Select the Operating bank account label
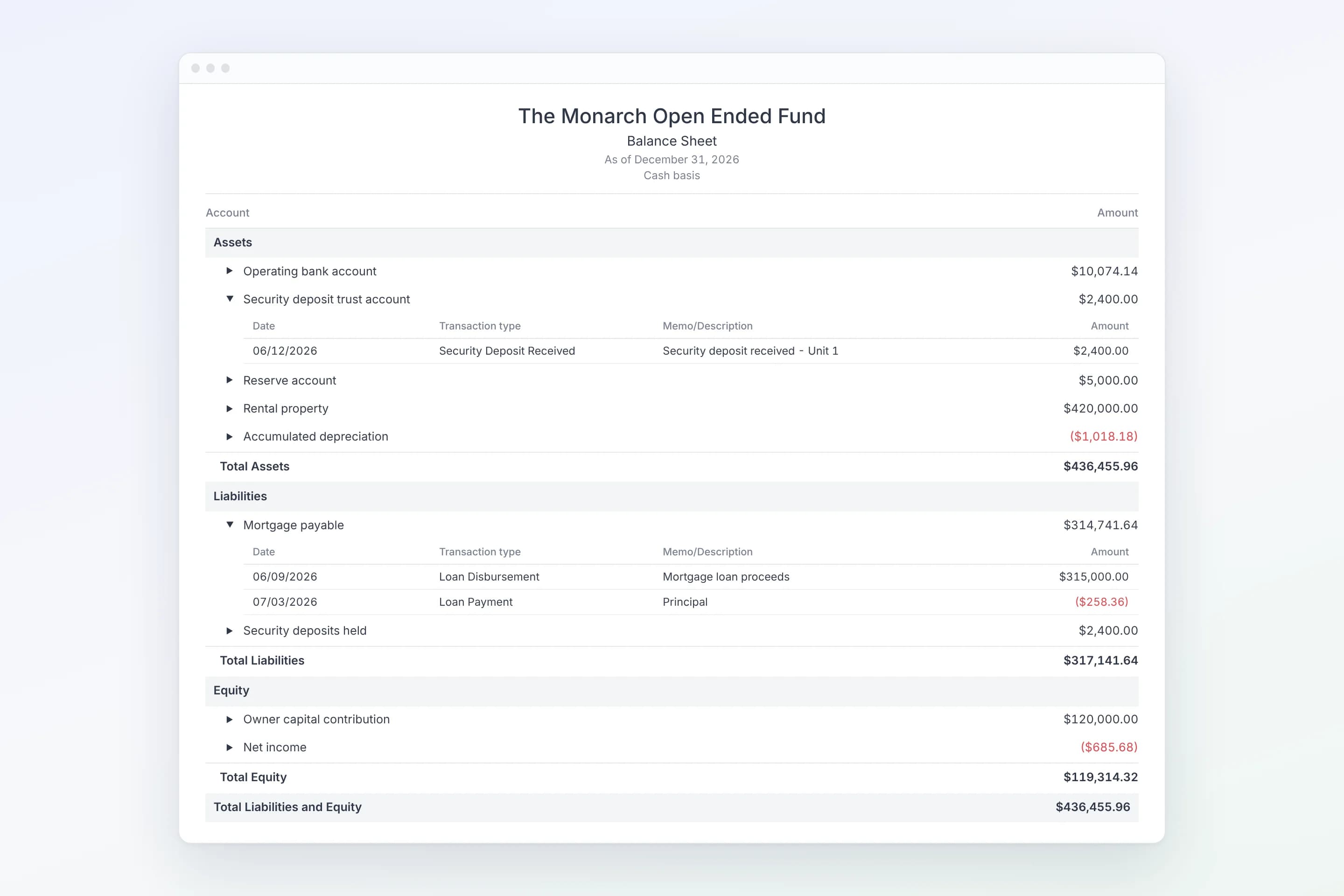The width and height of the screenshot is (1344, 896). 310,271
